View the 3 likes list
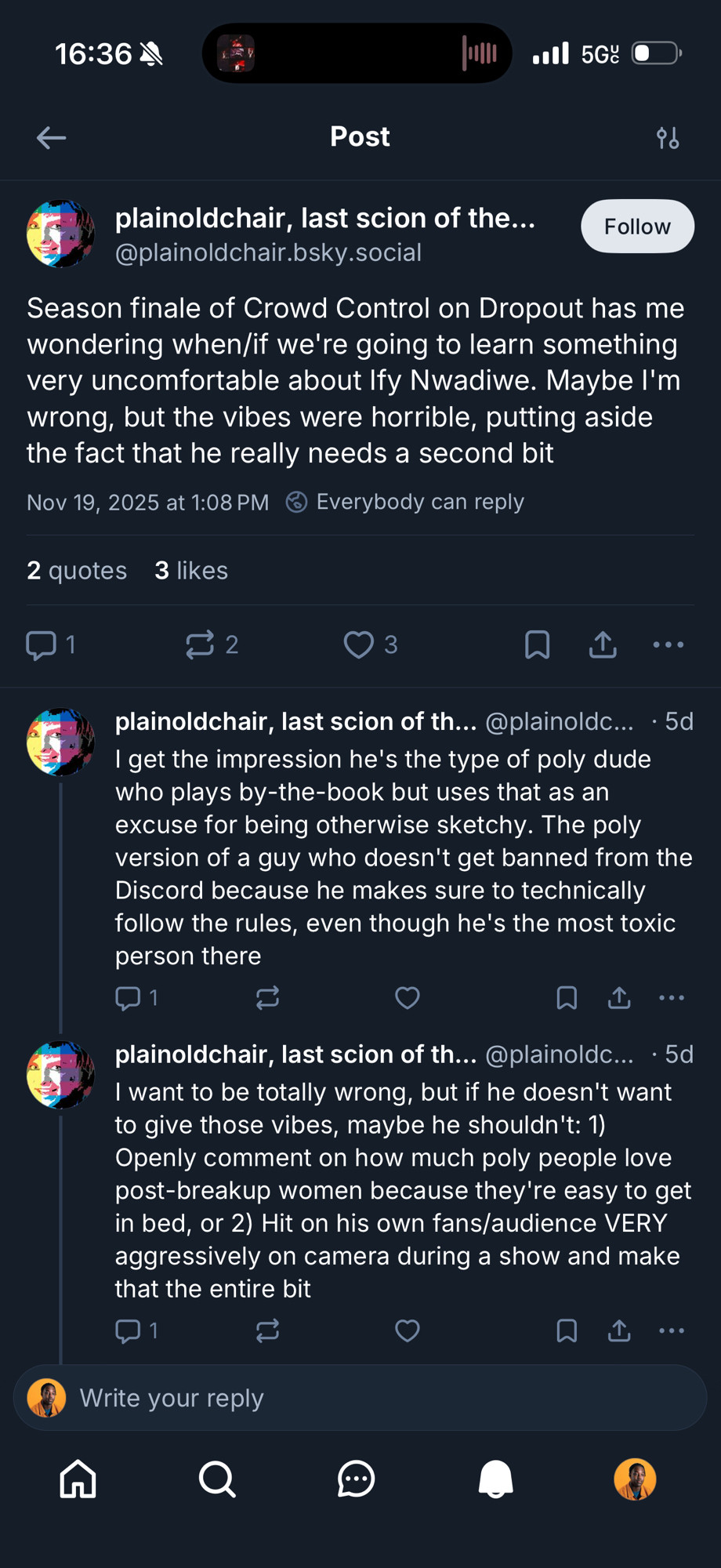Viewport: 721px width, 1568px height. [191, 570]
